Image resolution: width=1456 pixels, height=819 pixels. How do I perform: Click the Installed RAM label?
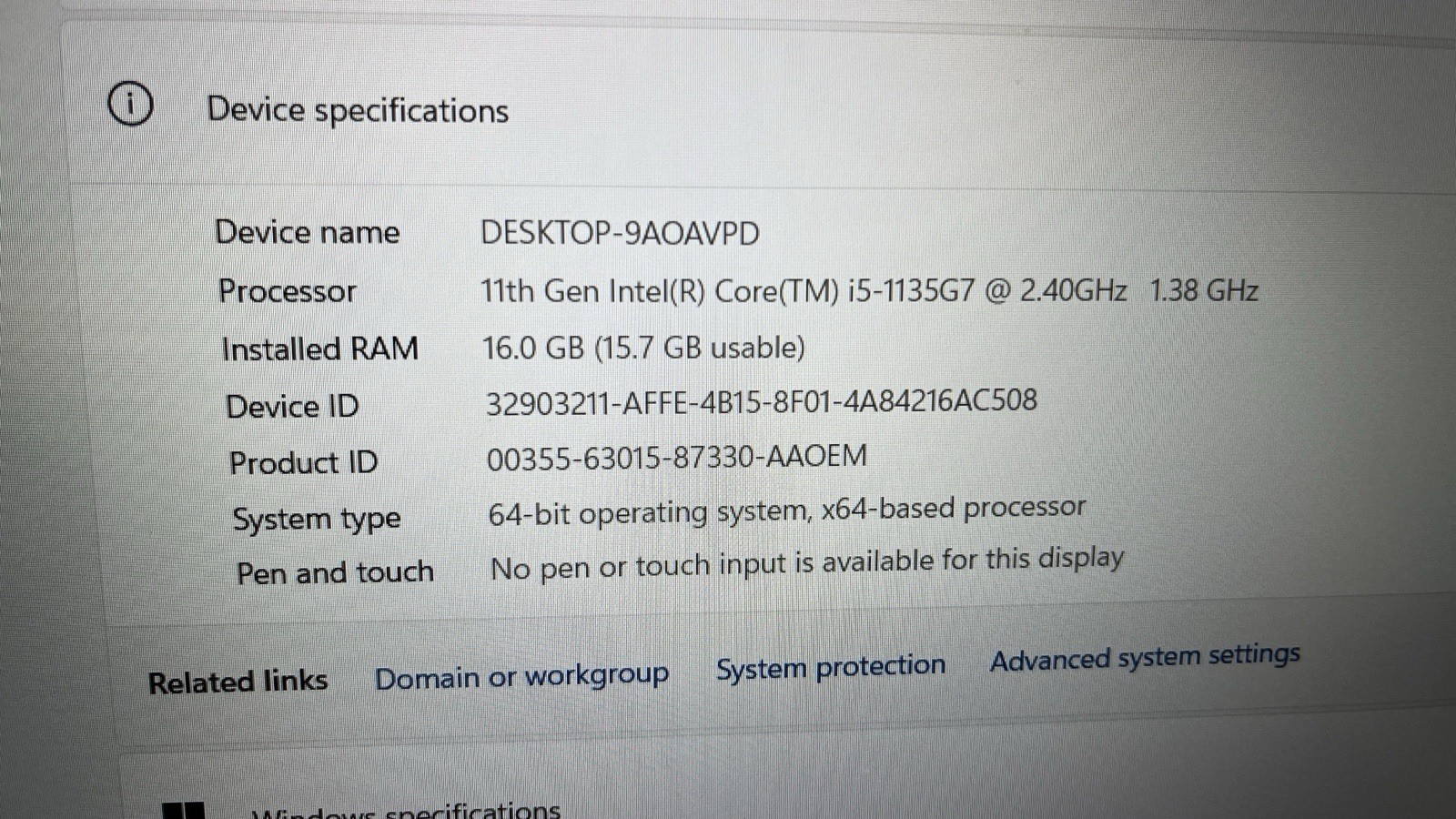click(x=320, y=349)
